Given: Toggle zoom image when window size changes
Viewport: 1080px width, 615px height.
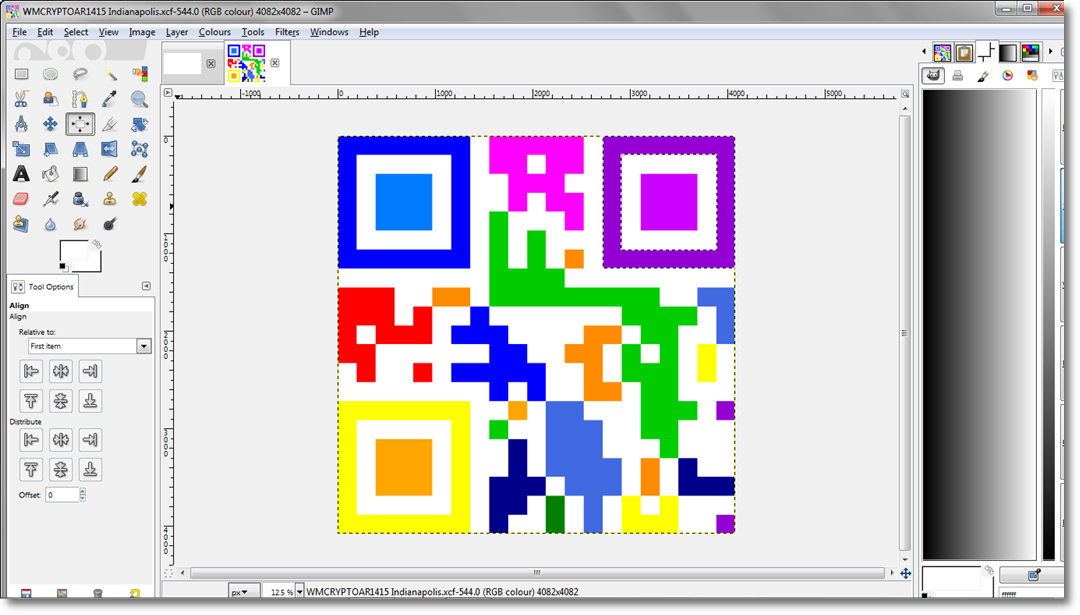Looking at the screenshot, I should click(x=905, y=94).
